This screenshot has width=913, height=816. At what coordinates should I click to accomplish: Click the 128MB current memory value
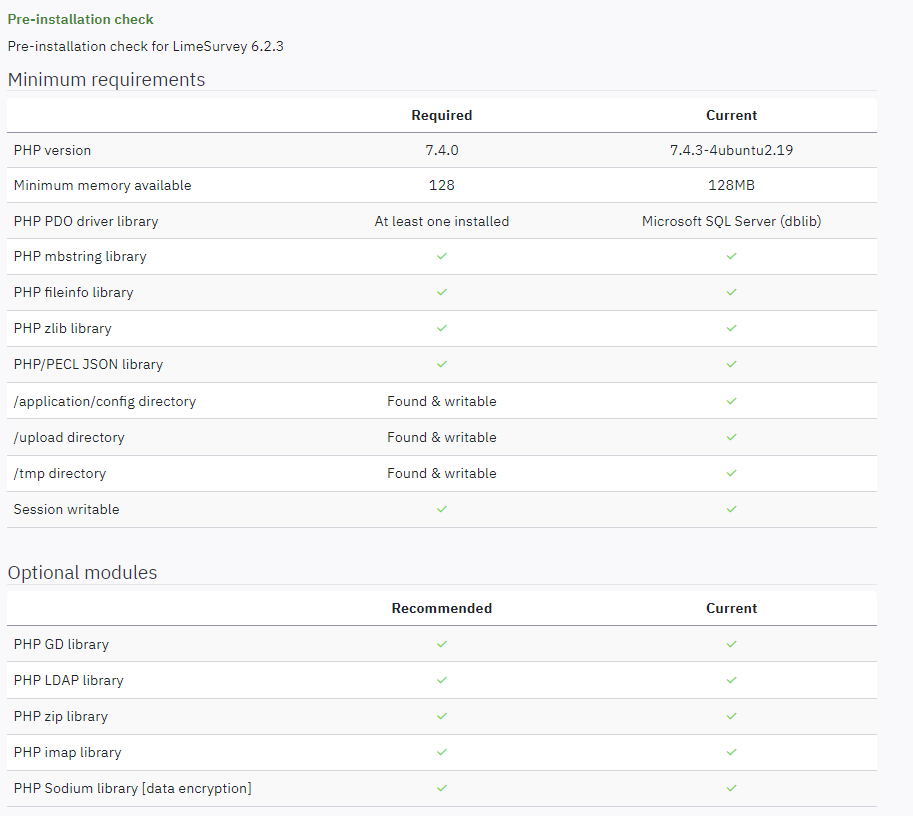pos(731,185)
